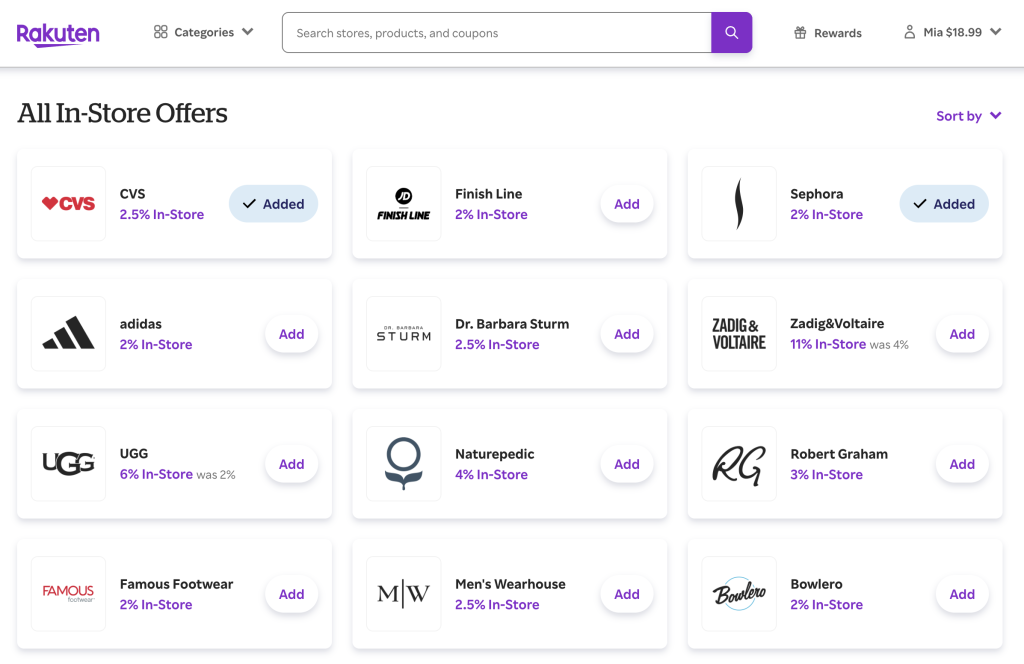Viewport: 1024px width, 664px height.
Task: Click the adidas three-stripe logo
Action: tap(68, 334)
